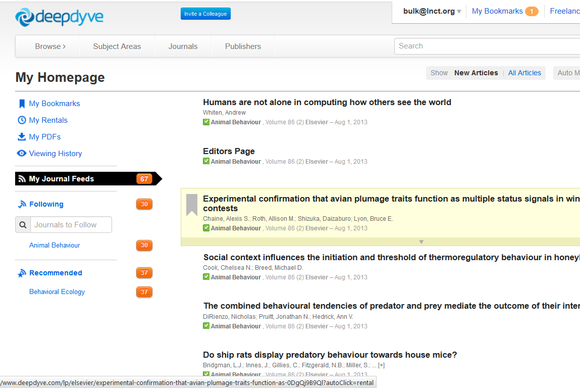Open the Following feed list
This screenshot has height=388, width=580.
tap(46, 204)
